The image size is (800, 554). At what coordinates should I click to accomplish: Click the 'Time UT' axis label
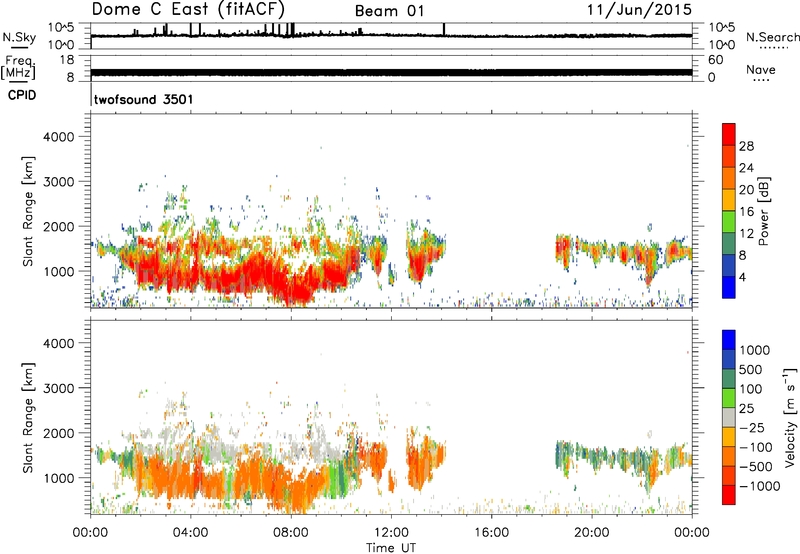(391, 548)
